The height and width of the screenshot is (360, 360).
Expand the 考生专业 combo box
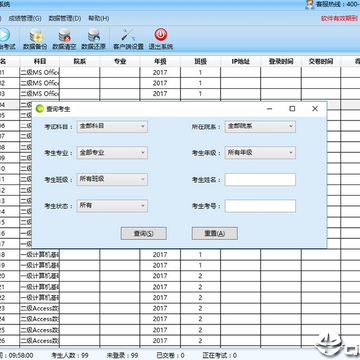112,153
